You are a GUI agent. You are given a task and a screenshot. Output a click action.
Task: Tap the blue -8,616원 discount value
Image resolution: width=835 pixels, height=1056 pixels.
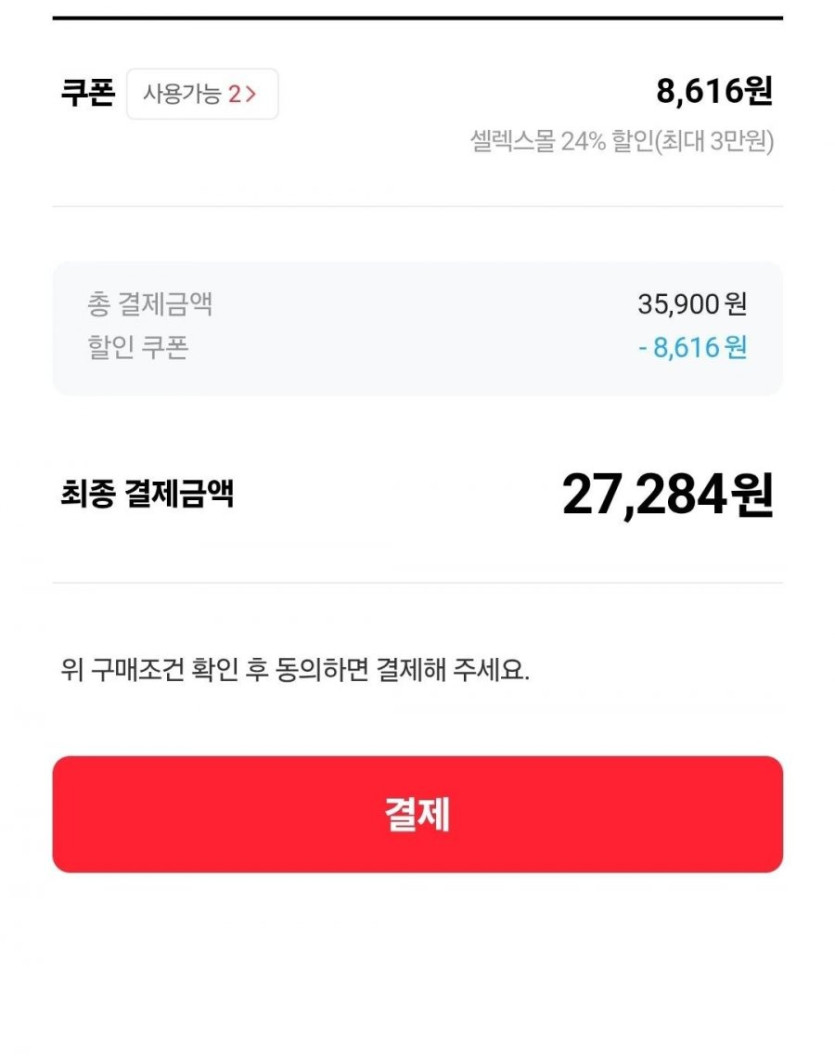pyautogui.click(x=692, y=347)
